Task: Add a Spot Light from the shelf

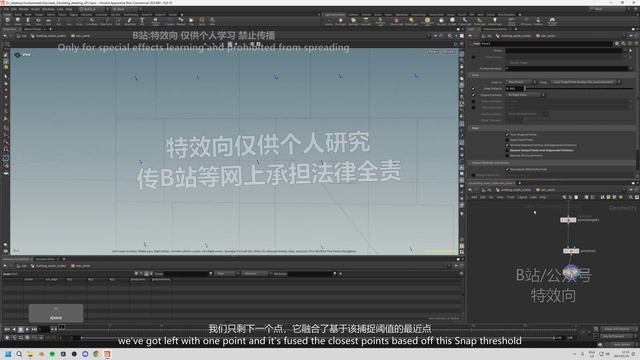Action: [353, 21]
